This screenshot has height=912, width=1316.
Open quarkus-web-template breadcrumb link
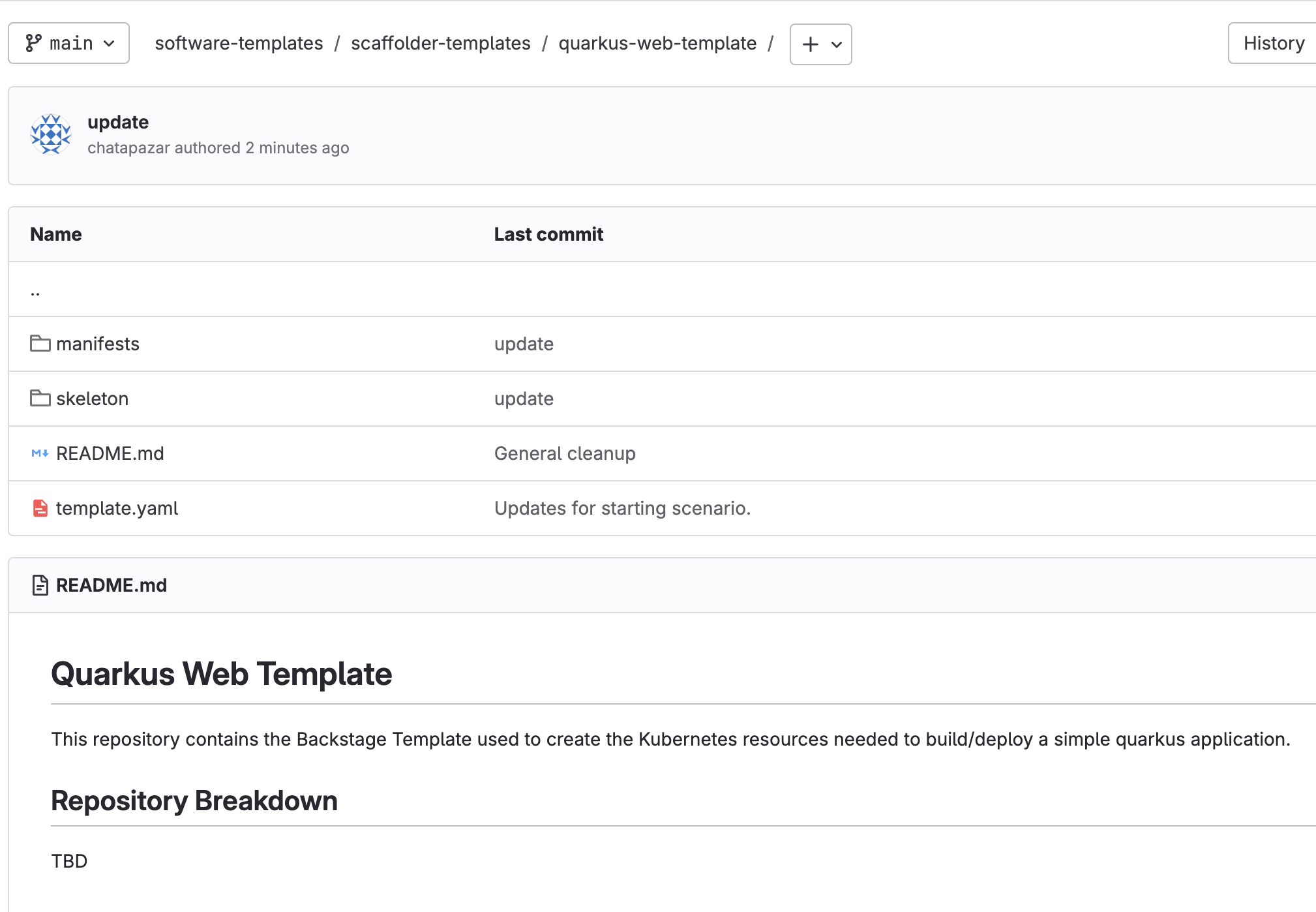coord(657,43)
